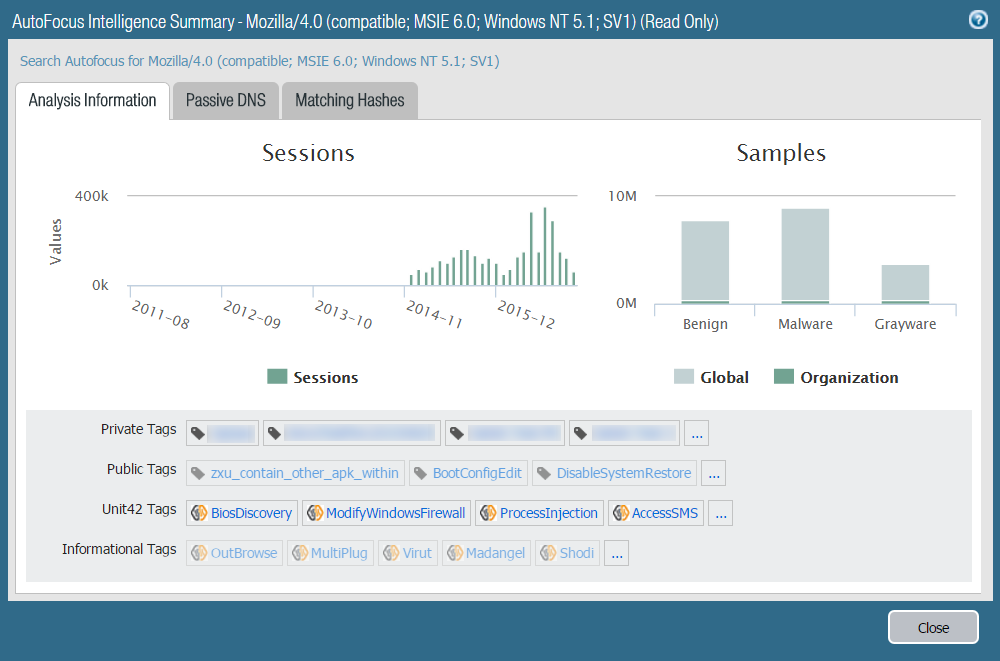This screenshot has height=661, width=1000.
Task: Open Search Autofocus for Mozilla/4.0 link
Action: pyautogui.click(x=260, y=61)
